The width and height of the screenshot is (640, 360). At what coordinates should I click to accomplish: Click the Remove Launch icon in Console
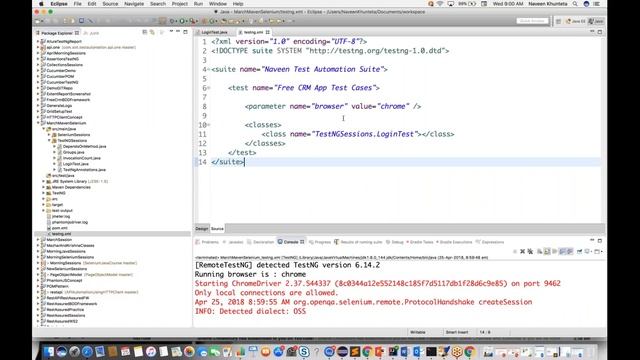522,251
